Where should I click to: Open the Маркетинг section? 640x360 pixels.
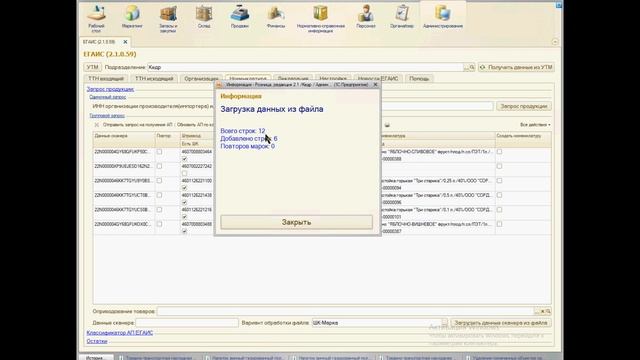pyautogui.click(x=132, y=17)
